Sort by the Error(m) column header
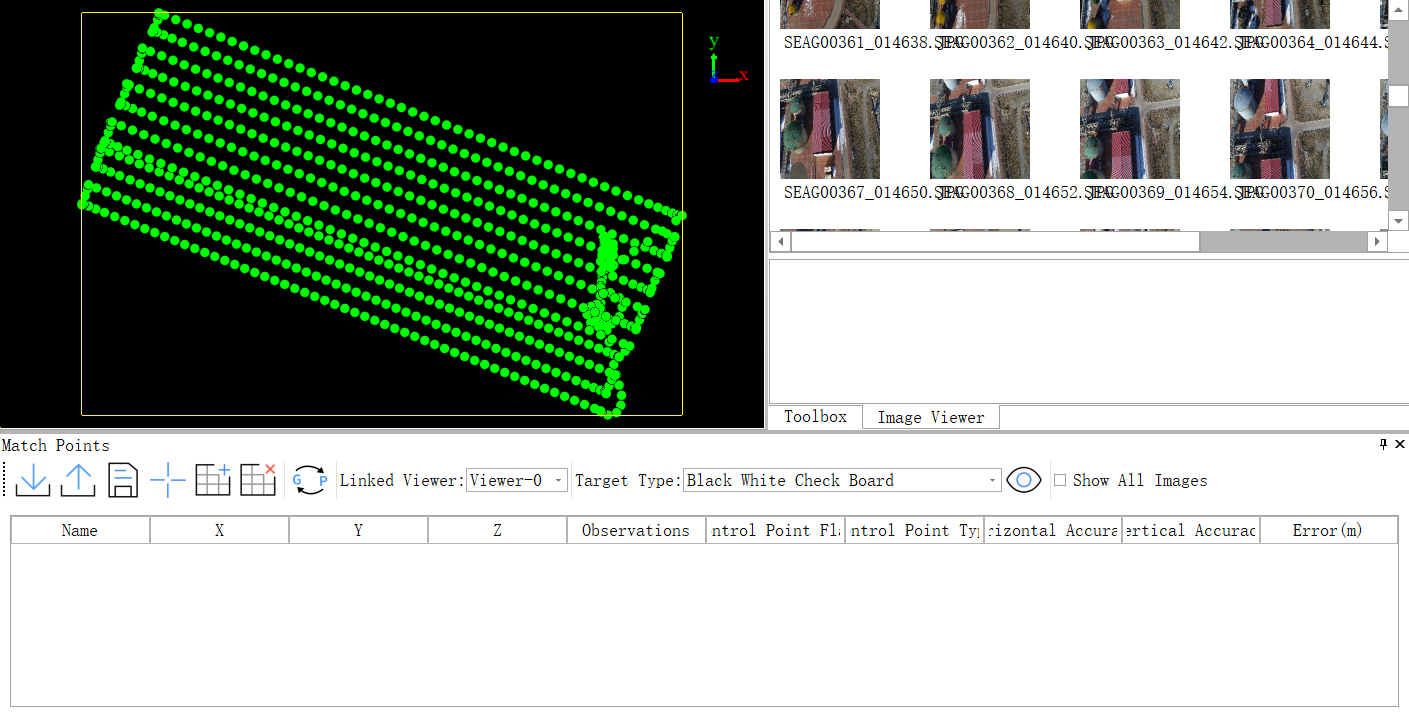The width and height of the screenshot is (1409, 718). pyautogui.click(x=1327, y=531)
